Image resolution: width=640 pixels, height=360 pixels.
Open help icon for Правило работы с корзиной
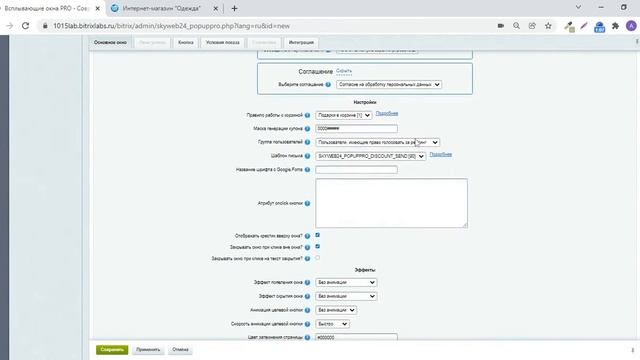[307, 116]
